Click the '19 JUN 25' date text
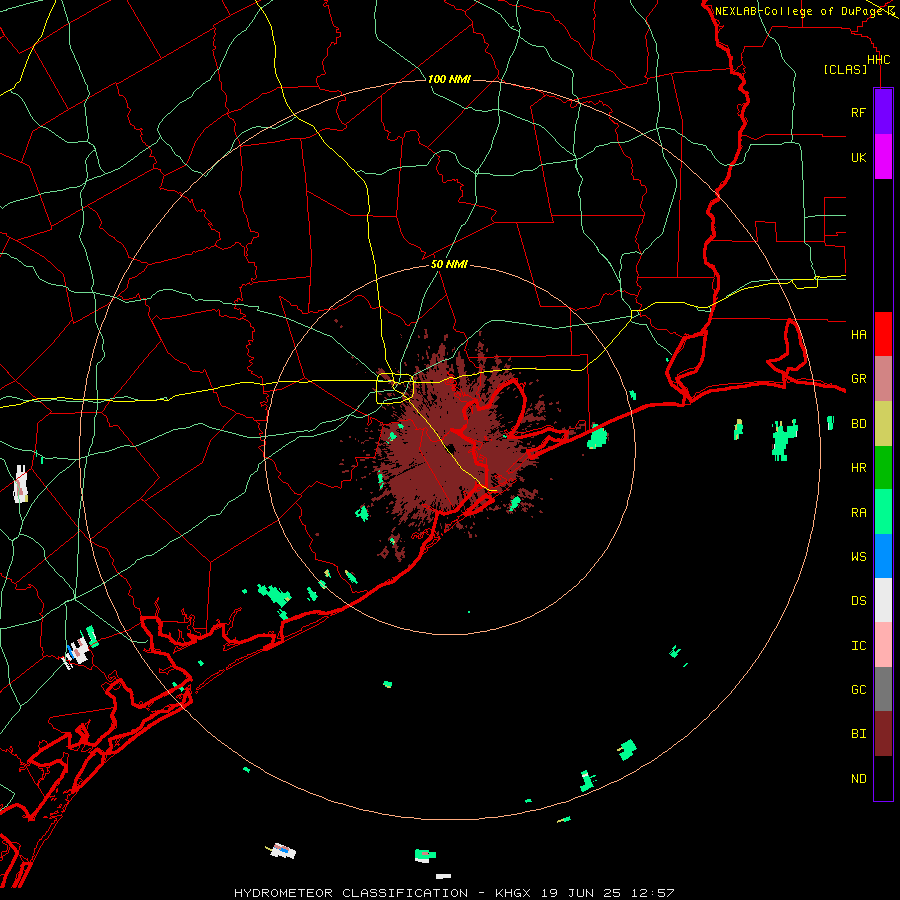The height and width of the screenshot is (900, 900). click(x=580, y=893)
